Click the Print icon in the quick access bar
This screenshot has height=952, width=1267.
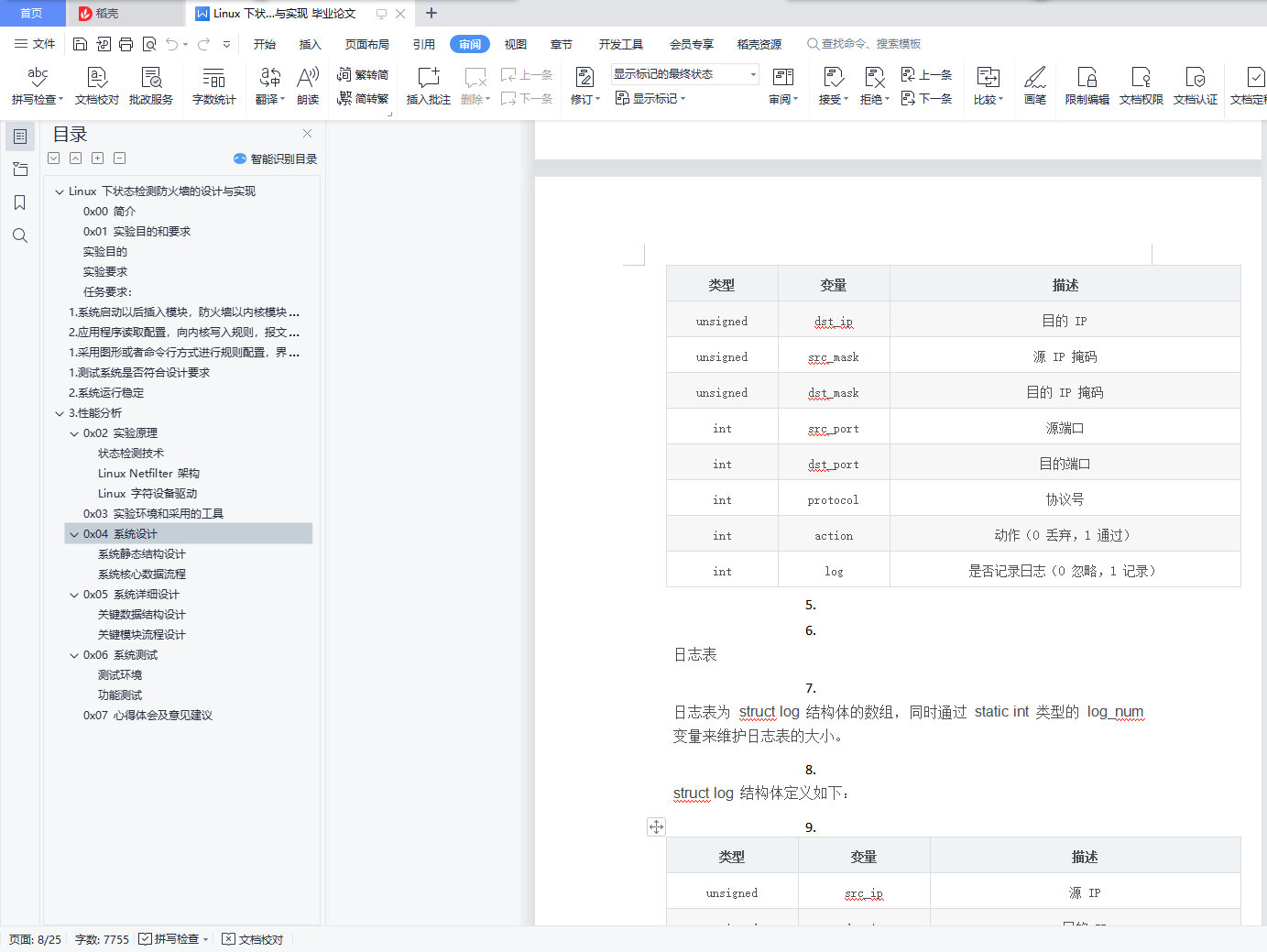(x=126, y=44)
